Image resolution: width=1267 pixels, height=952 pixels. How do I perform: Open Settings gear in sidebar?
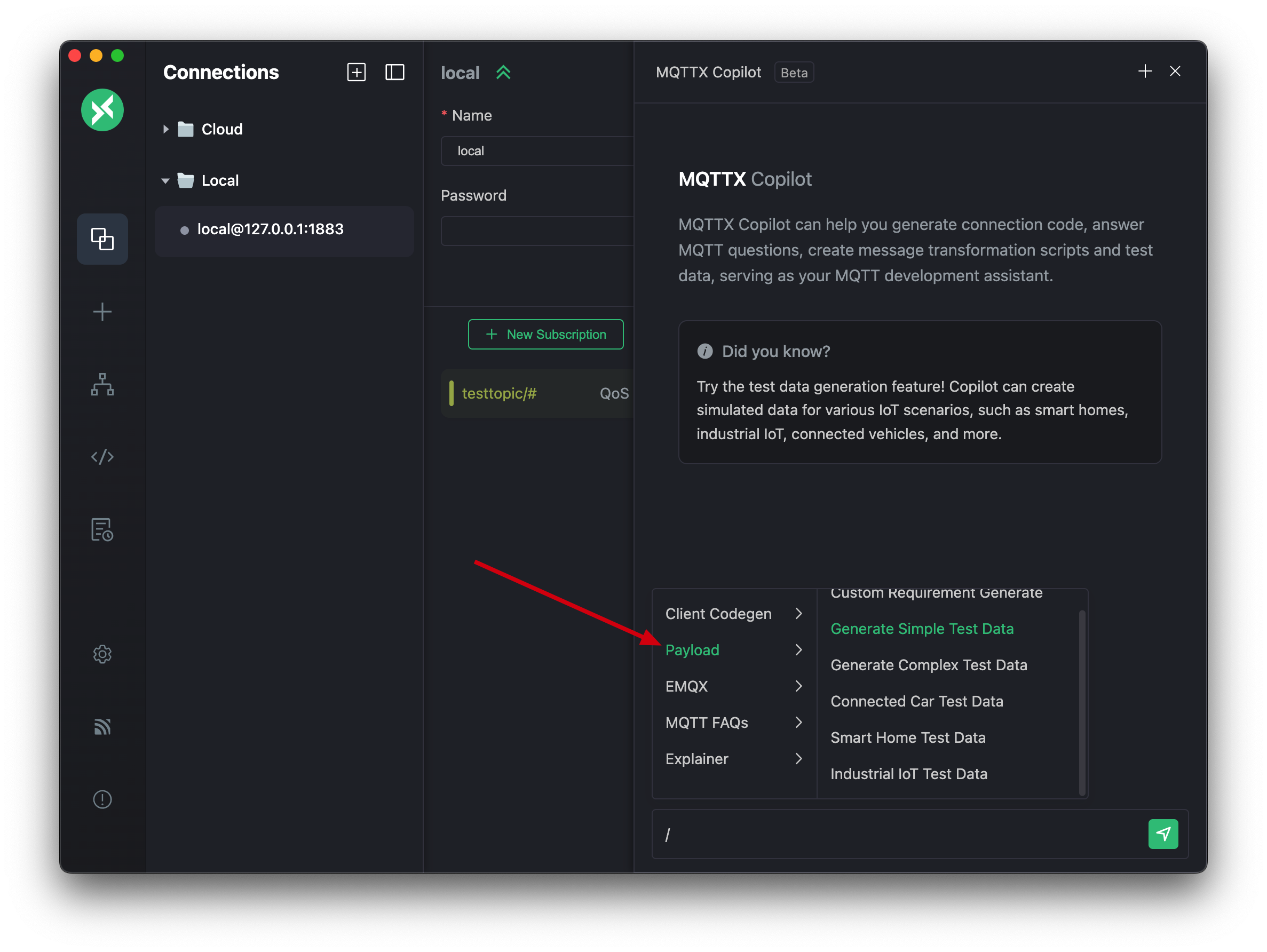(x=102, y=654)
